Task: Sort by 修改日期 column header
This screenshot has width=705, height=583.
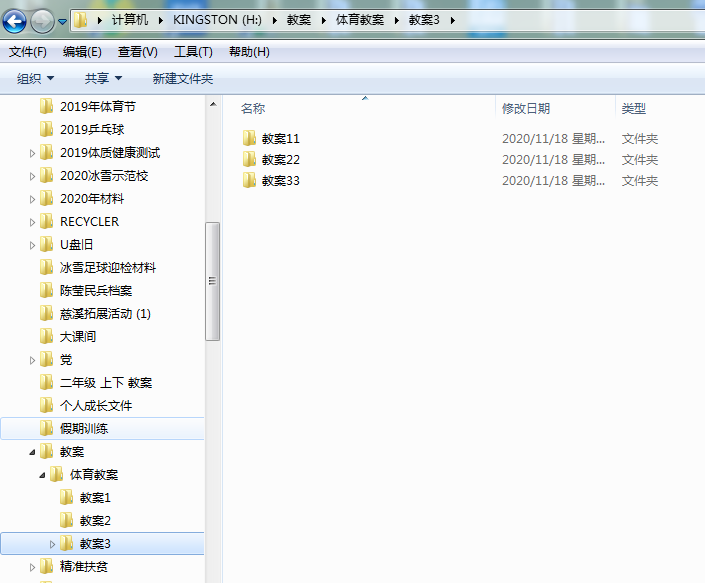Action: coord(526,108)
